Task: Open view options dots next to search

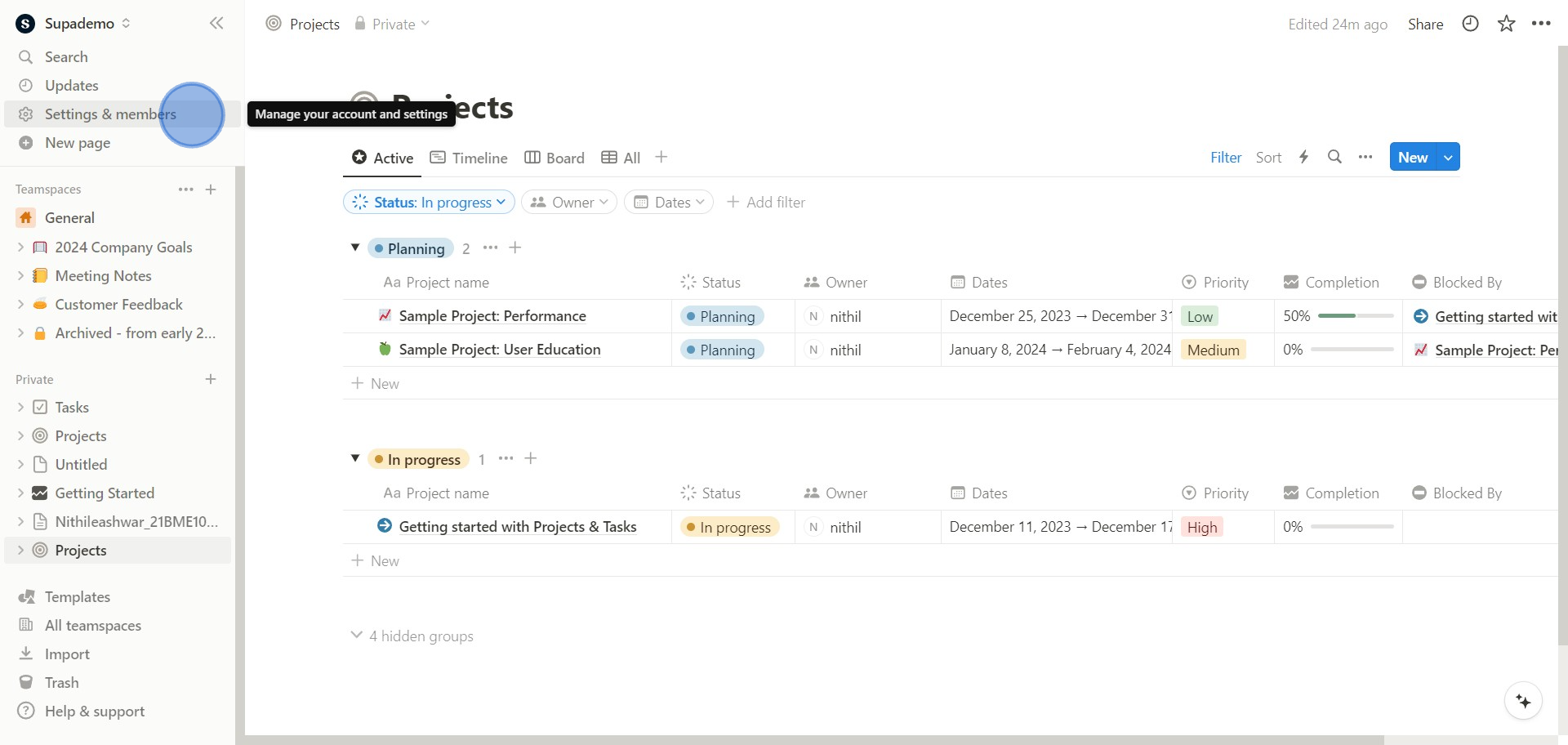Action: pyautogui.click(x=1365, y=157)
